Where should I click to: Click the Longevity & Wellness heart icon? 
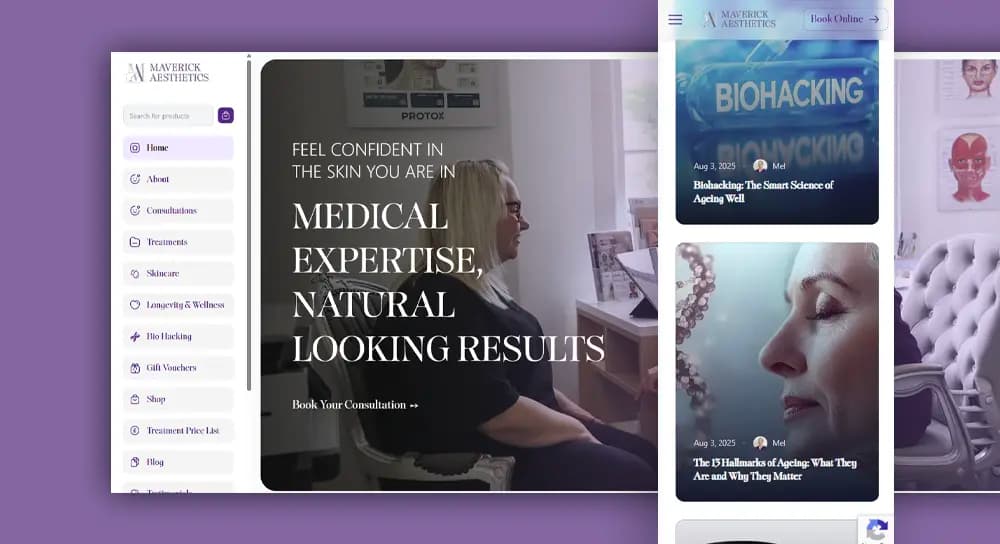[135, 305]
